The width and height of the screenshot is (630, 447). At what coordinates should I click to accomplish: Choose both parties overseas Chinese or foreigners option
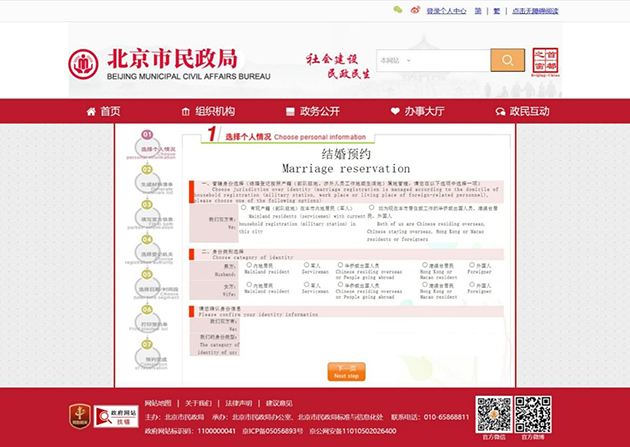click(x=374, y=208)
